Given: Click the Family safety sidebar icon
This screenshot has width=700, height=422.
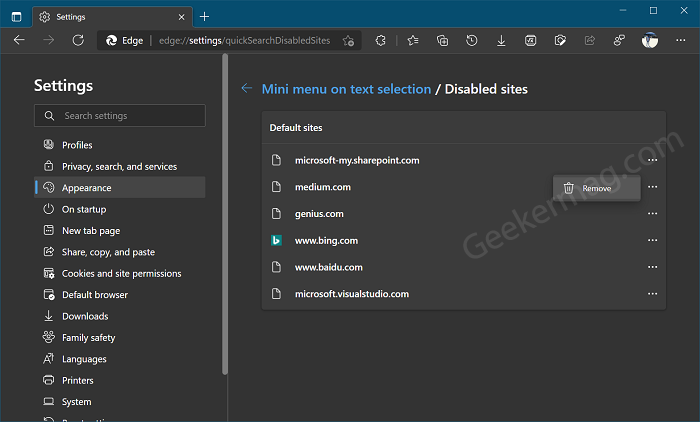Looking at the screenshot, I should [49, 337].
